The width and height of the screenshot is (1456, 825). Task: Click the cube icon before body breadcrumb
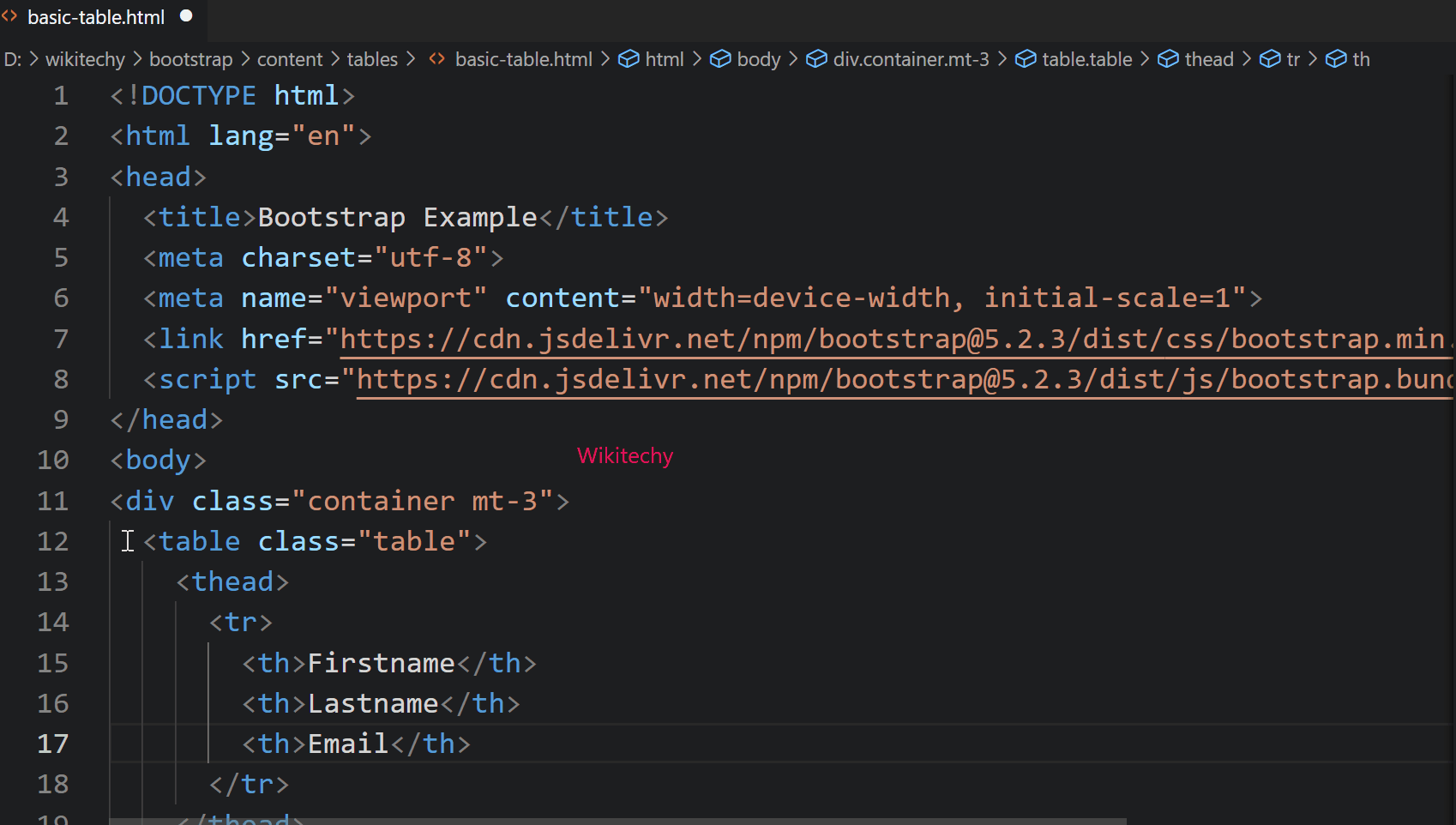click(x=721, y=59)
